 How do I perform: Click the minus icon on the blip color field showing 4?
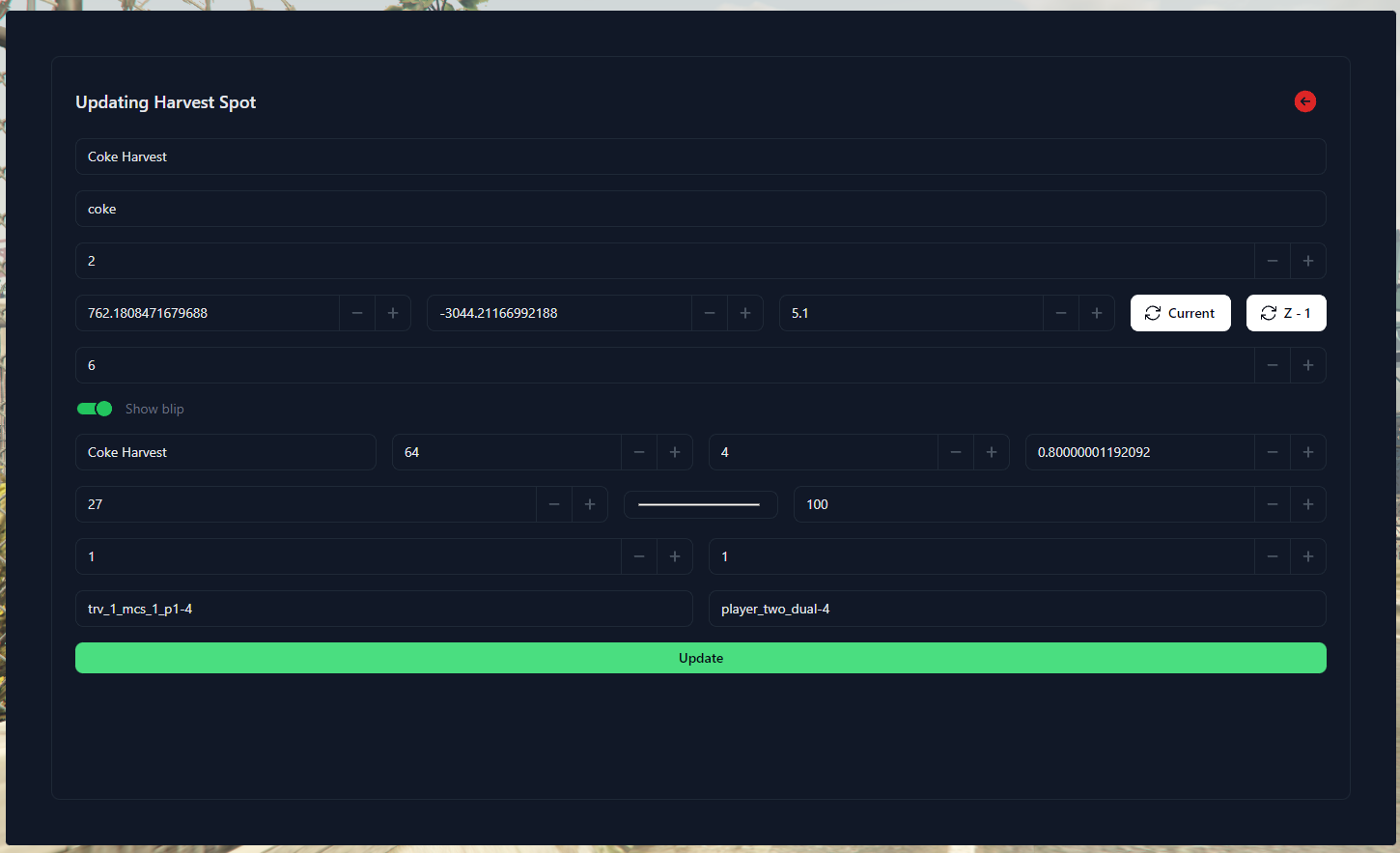point(955,451)
